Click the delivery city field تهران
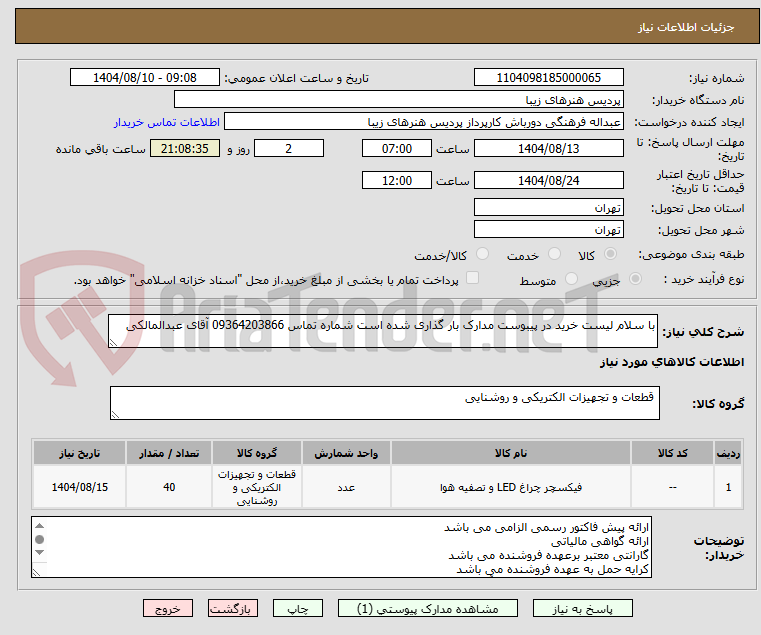The height and width of the screenshot is (635, 761). (548, 230)
